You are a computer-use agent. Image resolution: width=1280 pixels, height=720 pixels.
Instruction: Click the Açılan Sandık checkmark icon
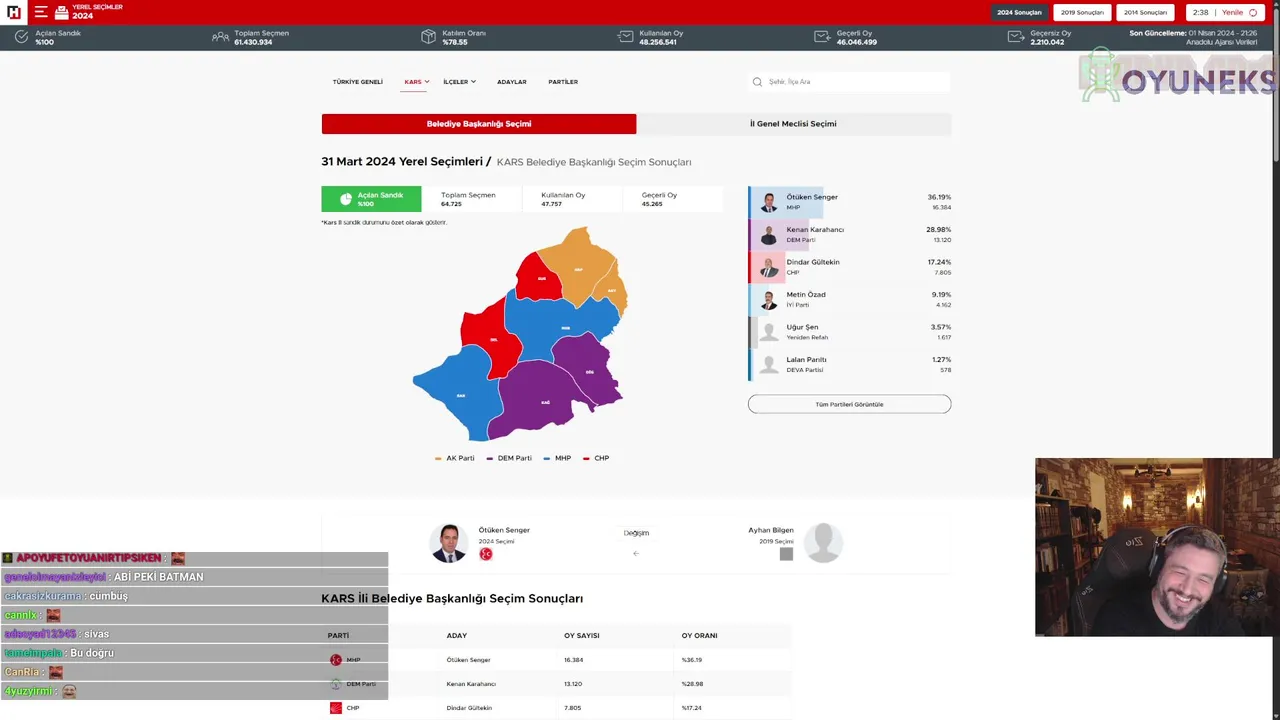click(22, 37)
